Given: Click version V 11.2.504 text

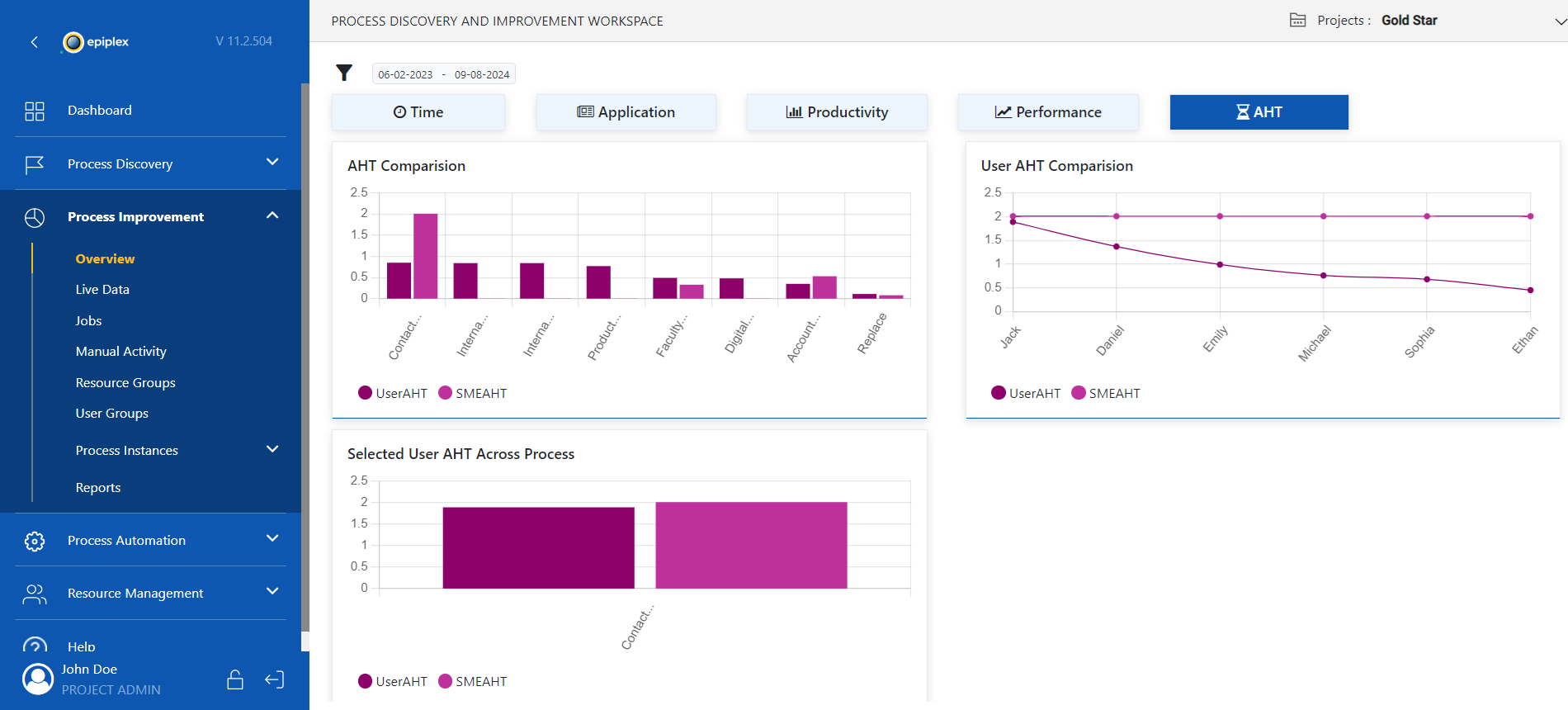Looking at the screenshot, I should [244, 41].
